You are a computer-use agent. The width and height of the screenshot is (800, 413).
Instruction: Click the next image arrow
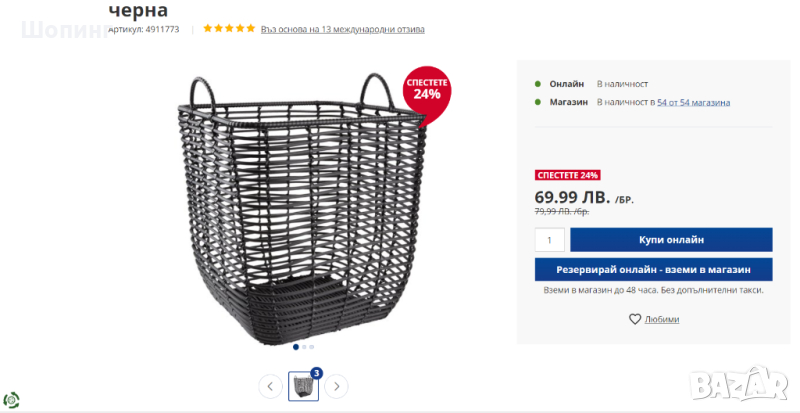click(337, 386)
